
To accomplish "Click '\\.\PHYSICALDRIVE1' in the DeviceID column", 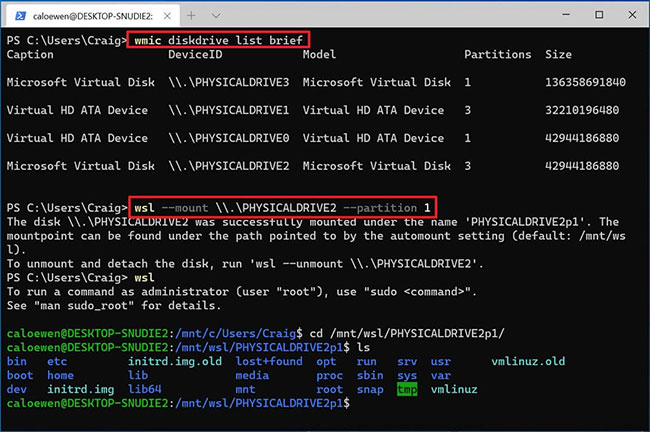I will point(229,110).
